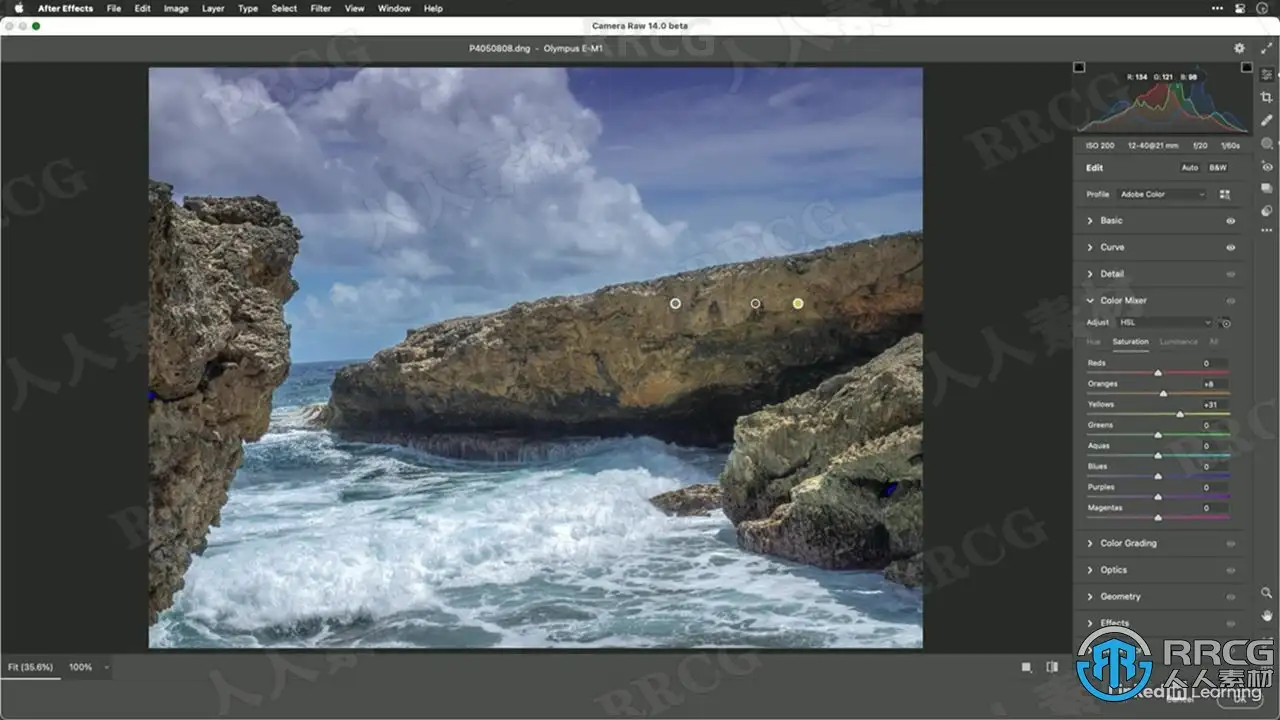Open the Layer menu
This screenshot has height=720, width=1280.
[213, 8]
